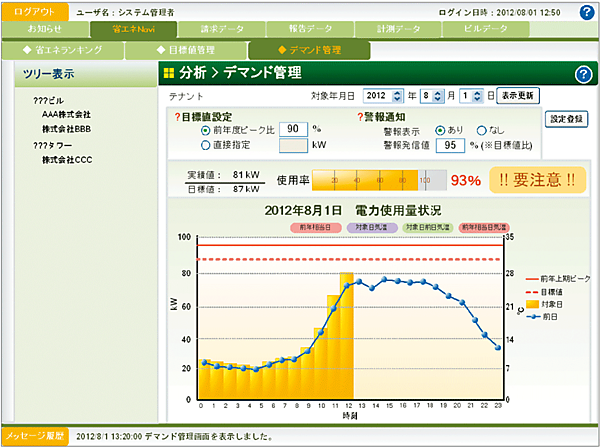Viewport: 600px width, 448px height.
Task: Click the !! 要注意 !! warning badge
Action: pos(538,180)
